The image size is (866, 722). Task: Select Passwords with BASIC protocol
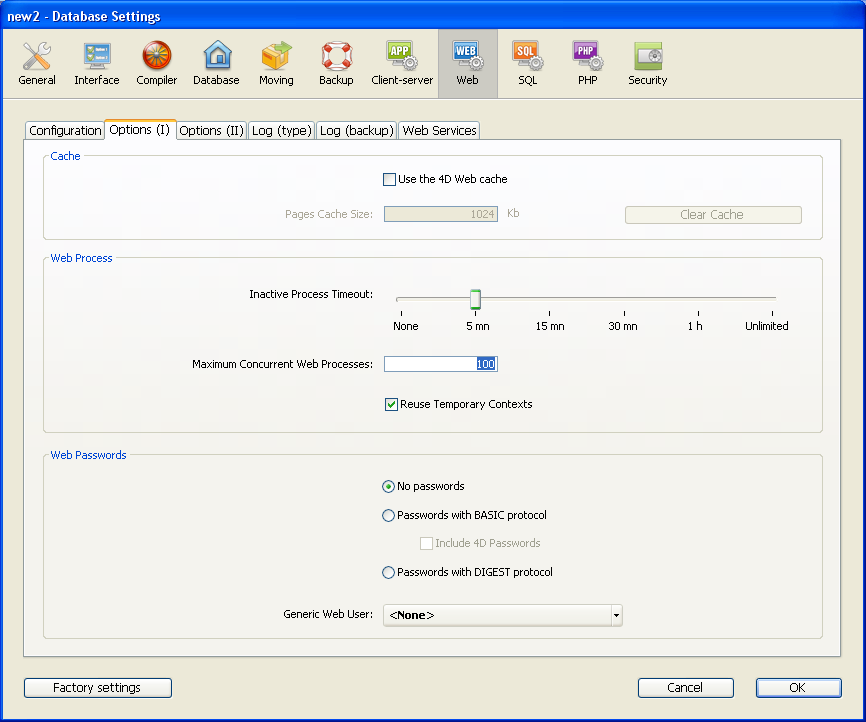click(x=389, y=516)
